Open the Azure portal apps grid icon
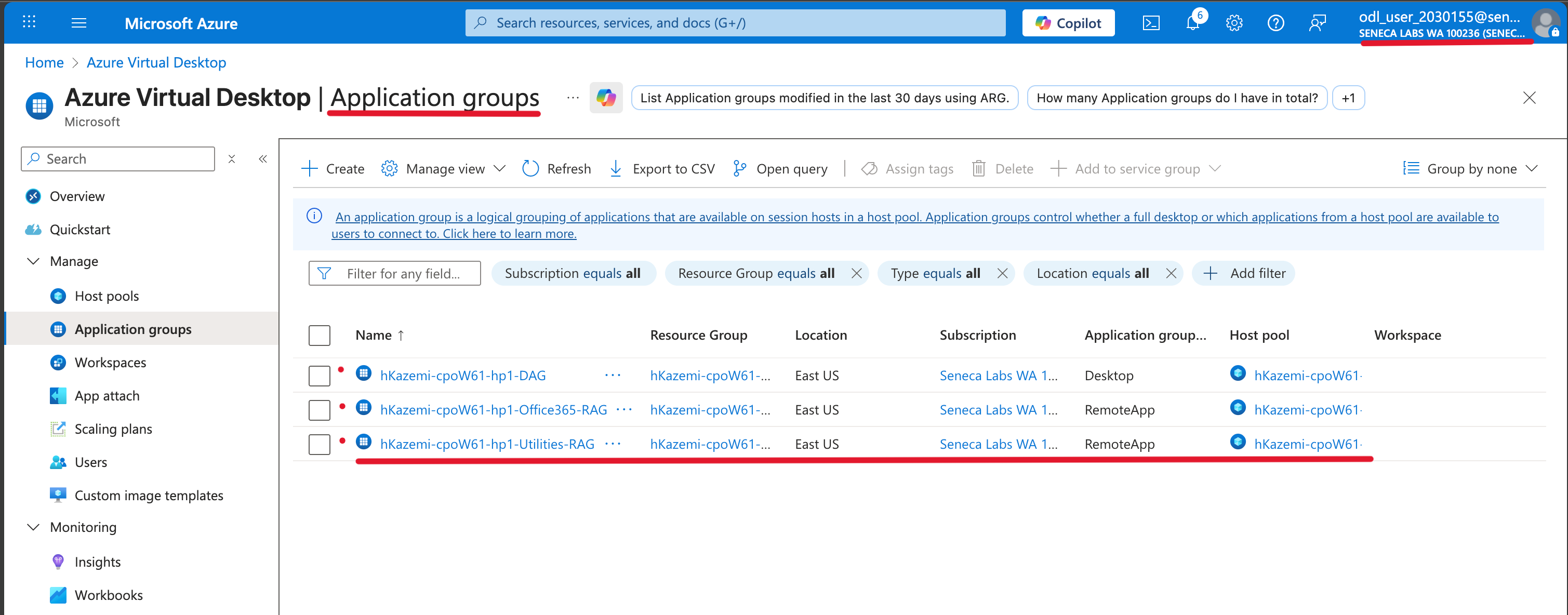Viewport: 1568px width, 615px height. [x=29, y=22]
